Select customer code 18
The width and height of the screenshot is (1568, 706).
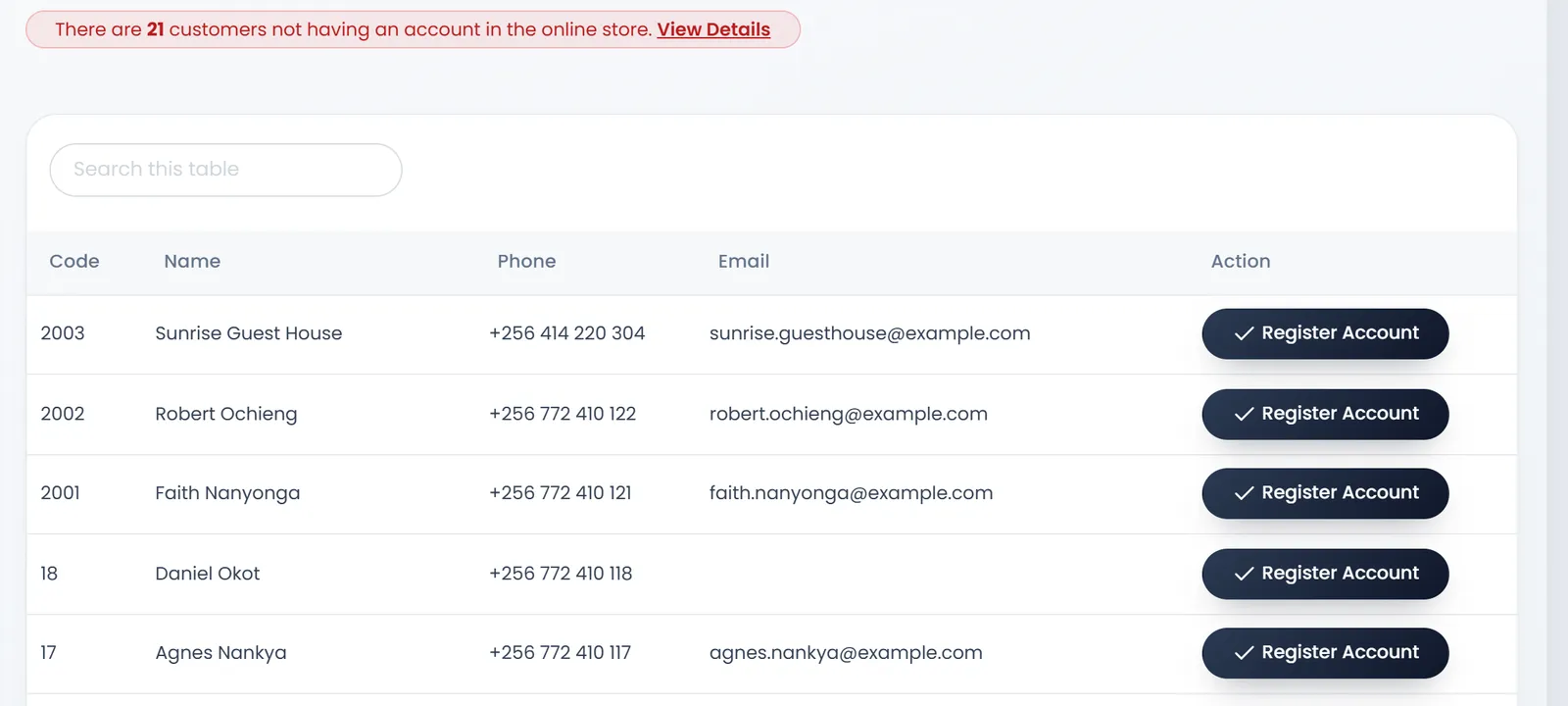pos(49,574)
